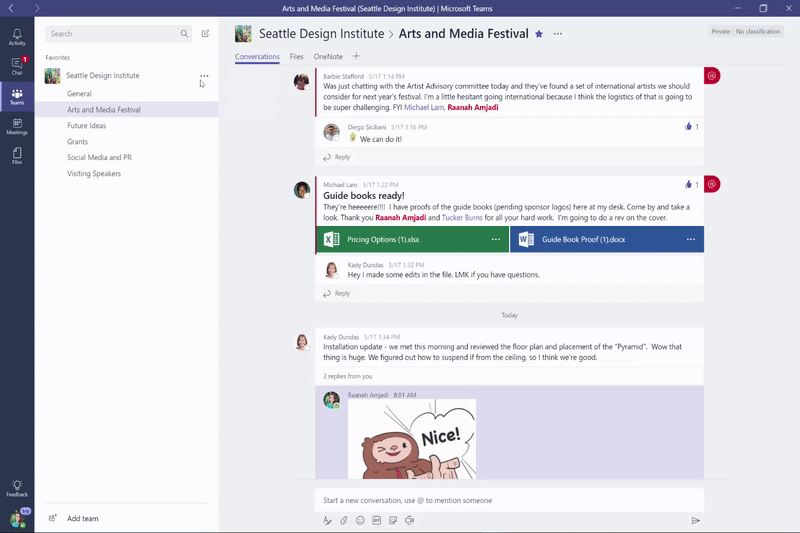Expand the 2 replies from you thread

click(348, 376)
